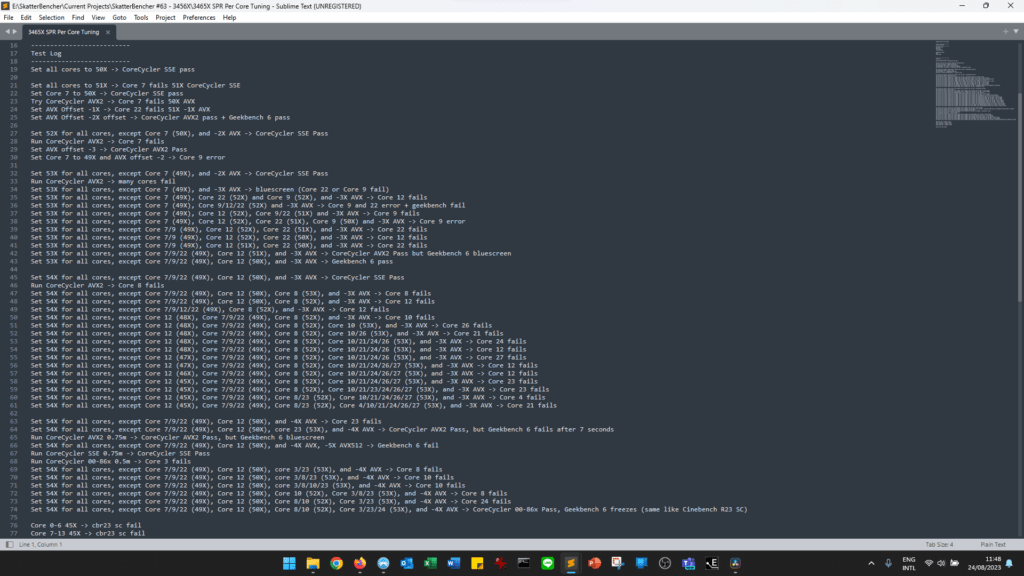Open the Project menu
The width and height of the screenshot is (1024, 576).
point(165,18)
